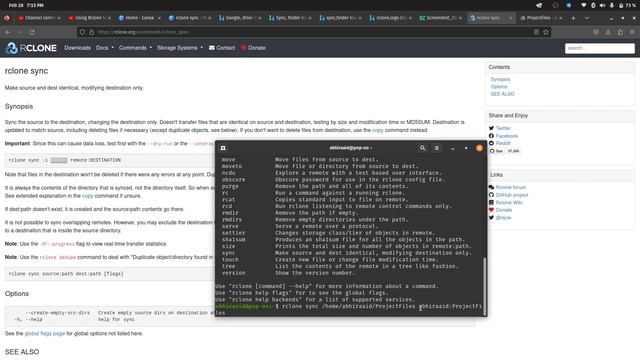Open the Wi-Fi network indicator

point(584,5)
